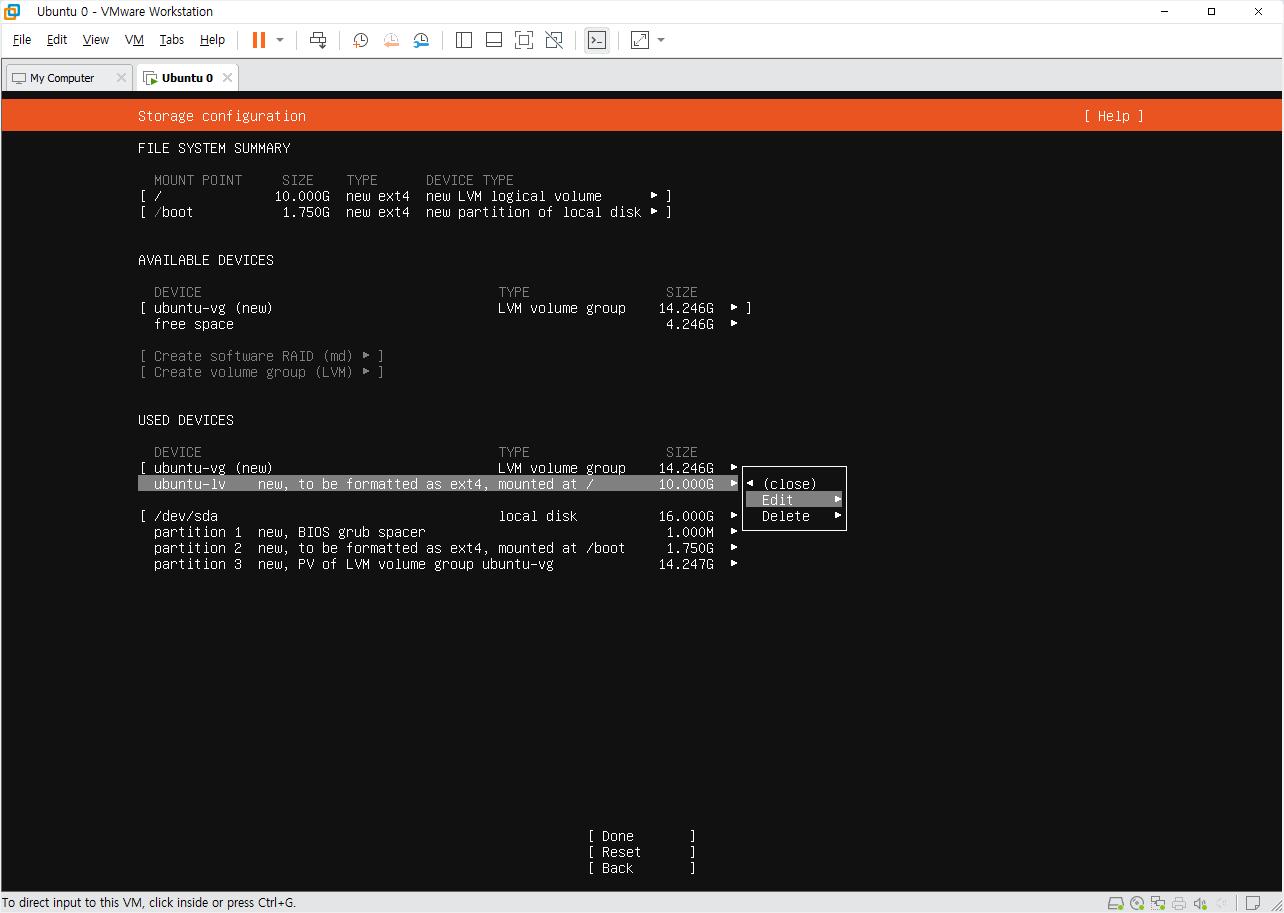Click hard disk status bar icon
The image size is (1284, 913).
tap(1115, 903)
